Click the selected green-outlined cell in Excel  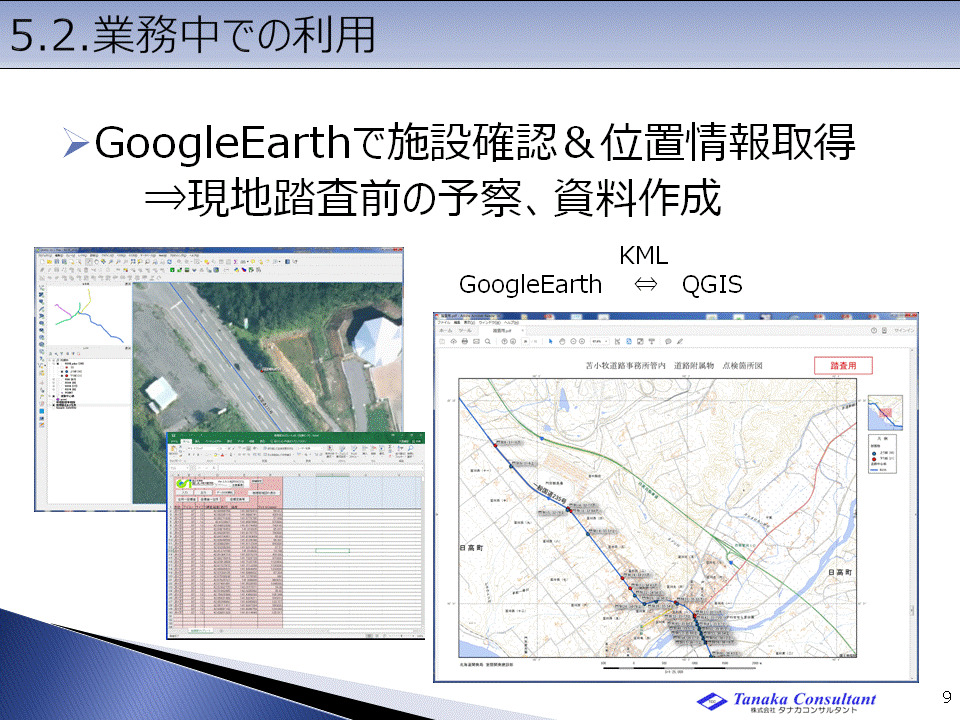click(x=332, y=550)
